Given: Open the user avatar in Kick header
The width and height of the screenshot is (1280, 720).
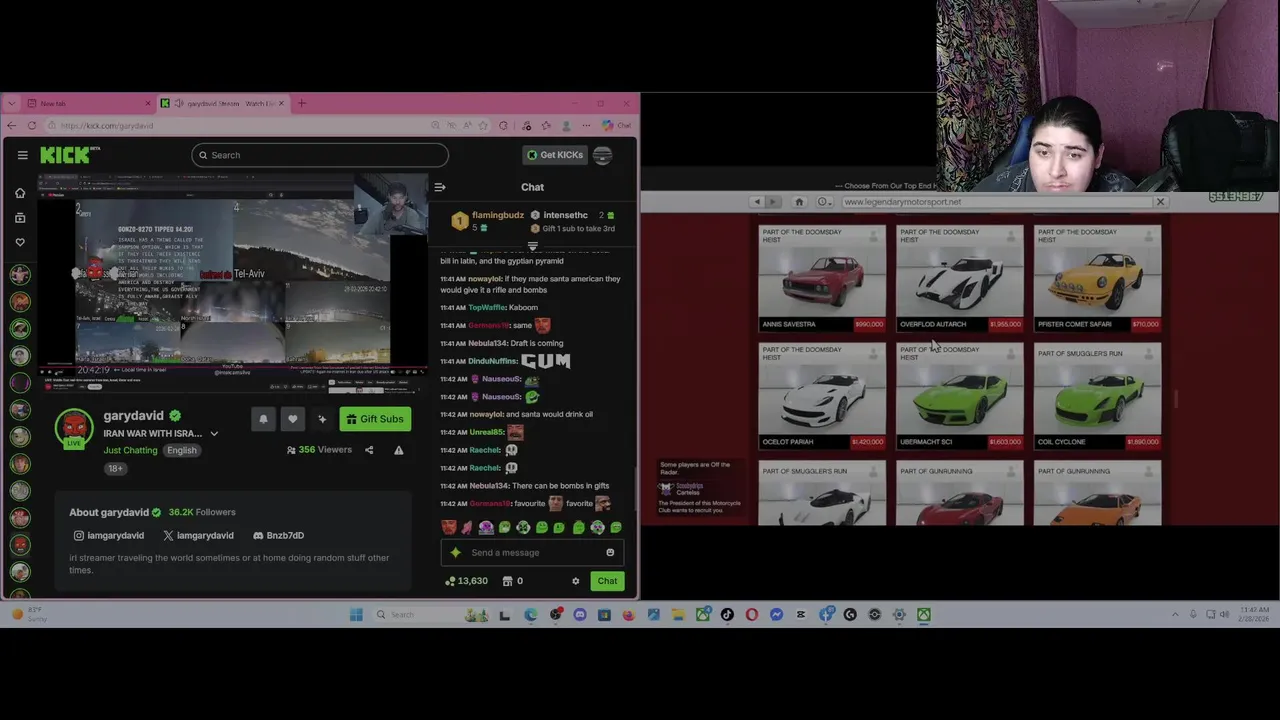Looking at the screenshot, I should coord(602,155).
